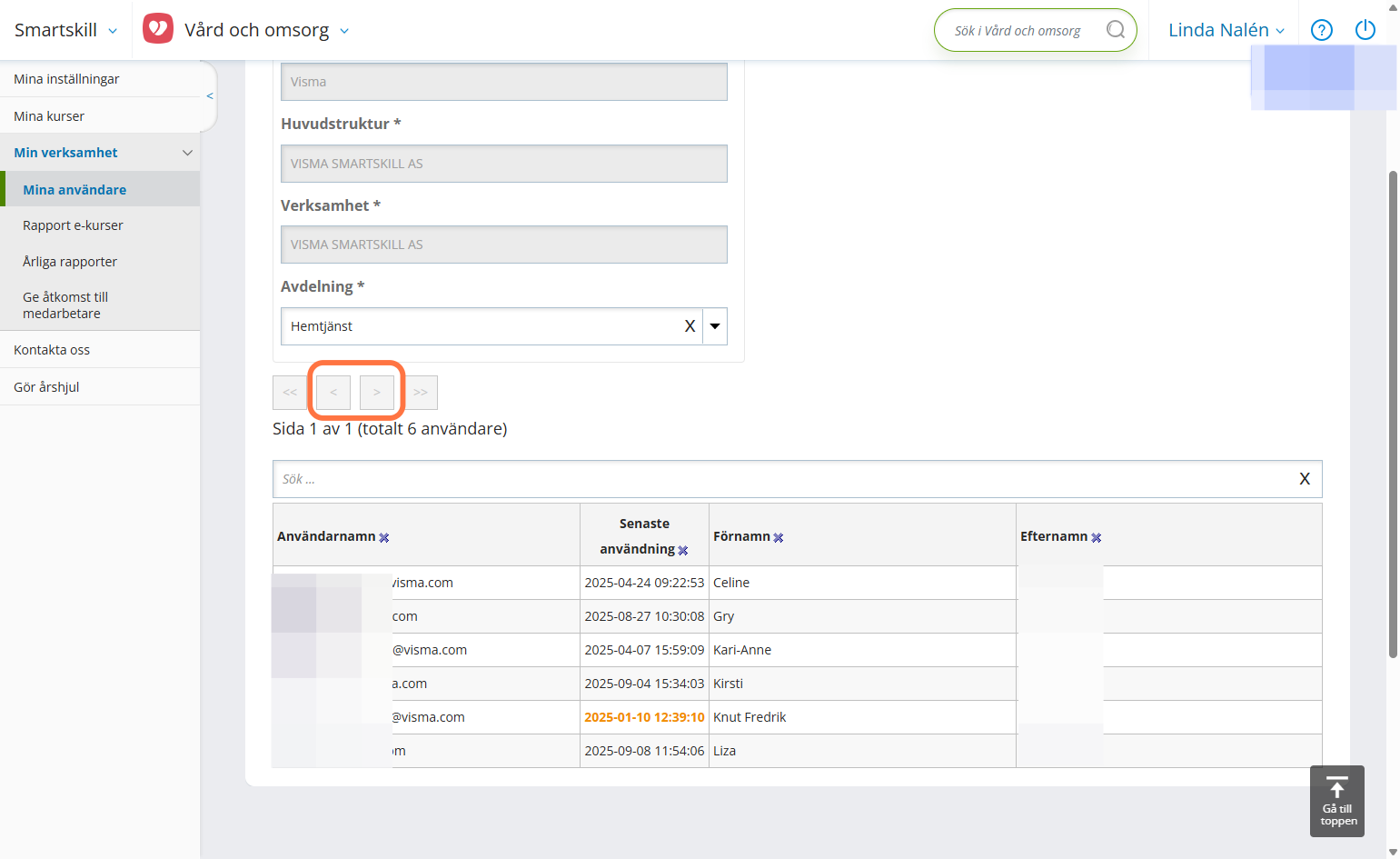Click the 2025-09-08 11:54:06 date cell
Screen dimensions: 1400x859
point(644,751)
